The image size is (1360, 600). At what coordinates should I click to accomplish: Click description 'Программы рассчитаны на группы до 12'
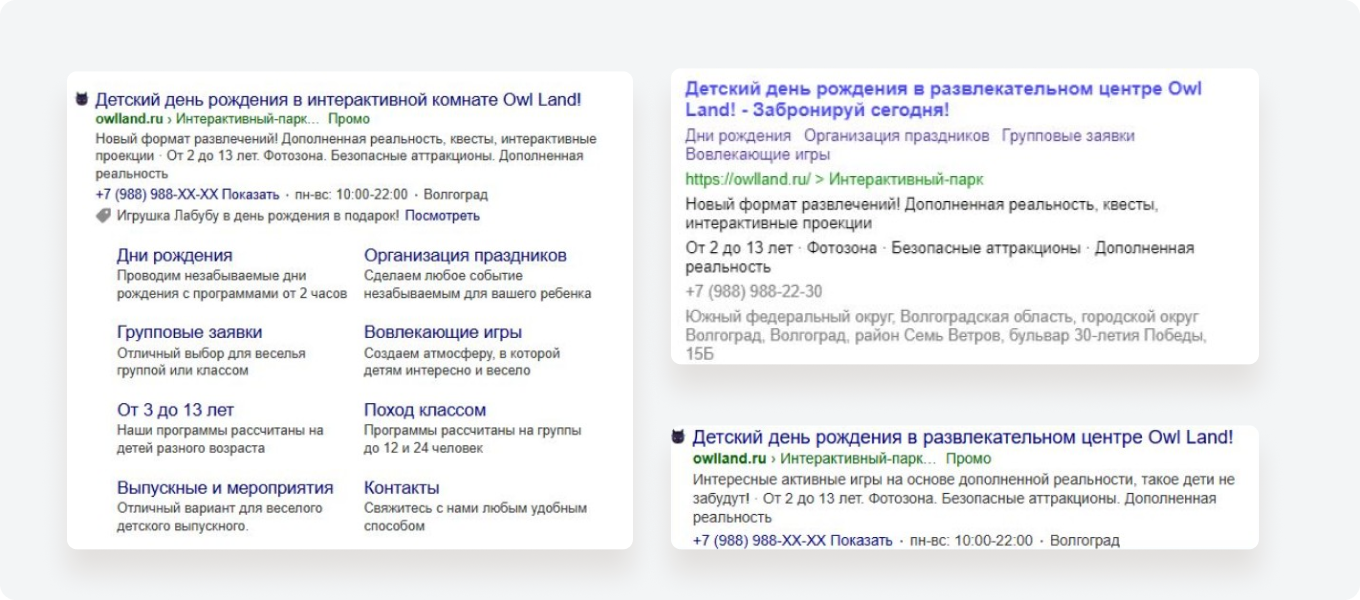473,439
